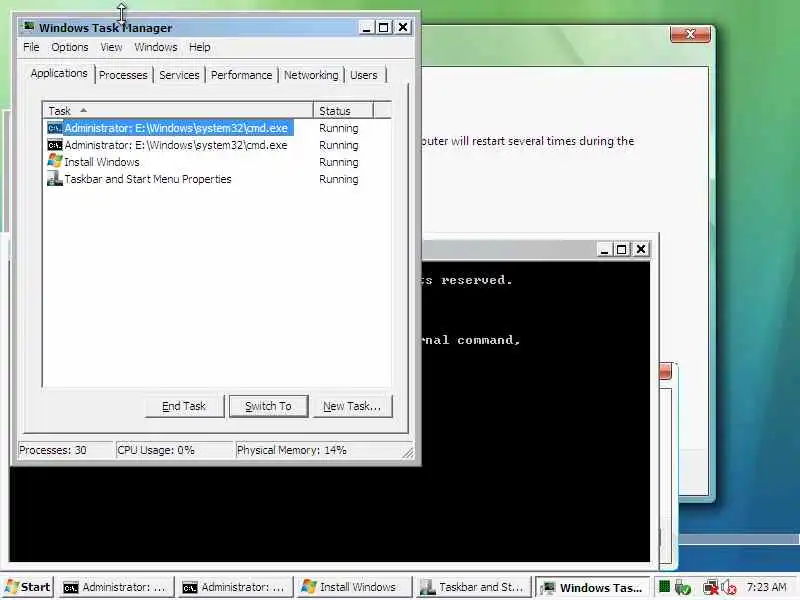Image resolution: width=800 pixels, height=600 pixels.
Task: Click the icon of the second cmd.exe task
Action: coord(55,145)
